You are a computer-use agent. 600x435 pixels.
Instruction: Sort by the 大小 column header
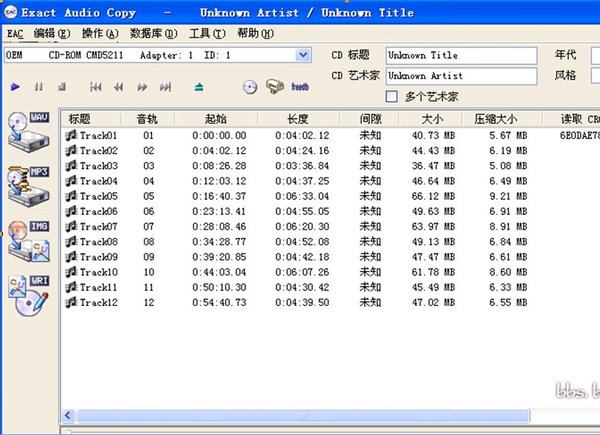point(431,119)
